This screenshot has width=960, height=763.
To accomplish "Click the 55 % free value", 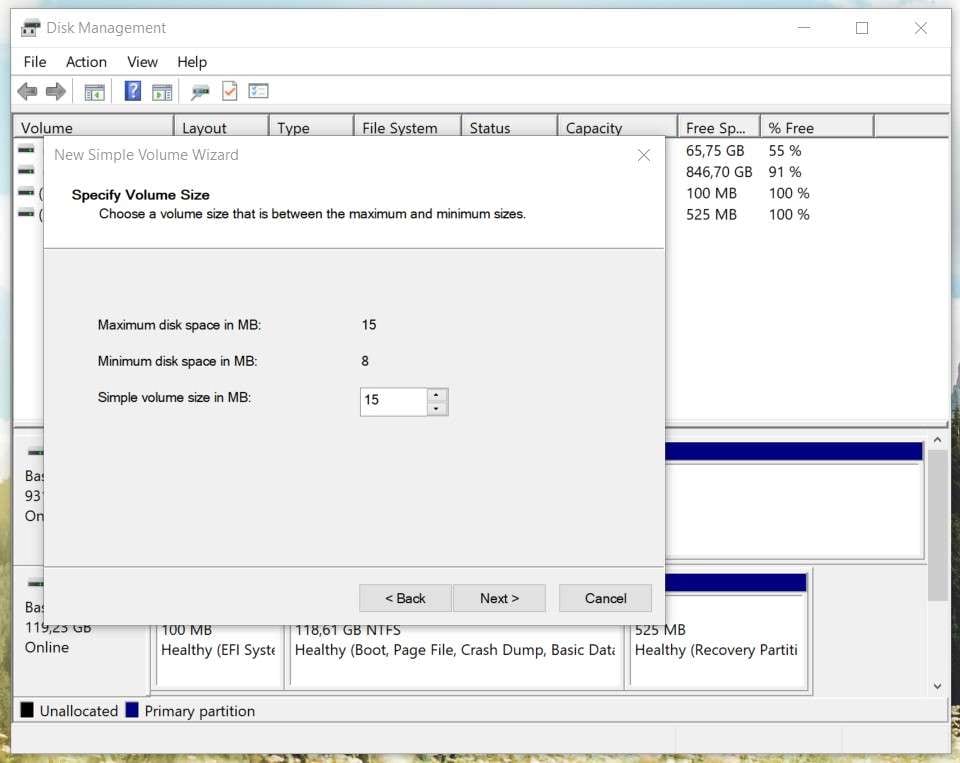I will 785,151.
